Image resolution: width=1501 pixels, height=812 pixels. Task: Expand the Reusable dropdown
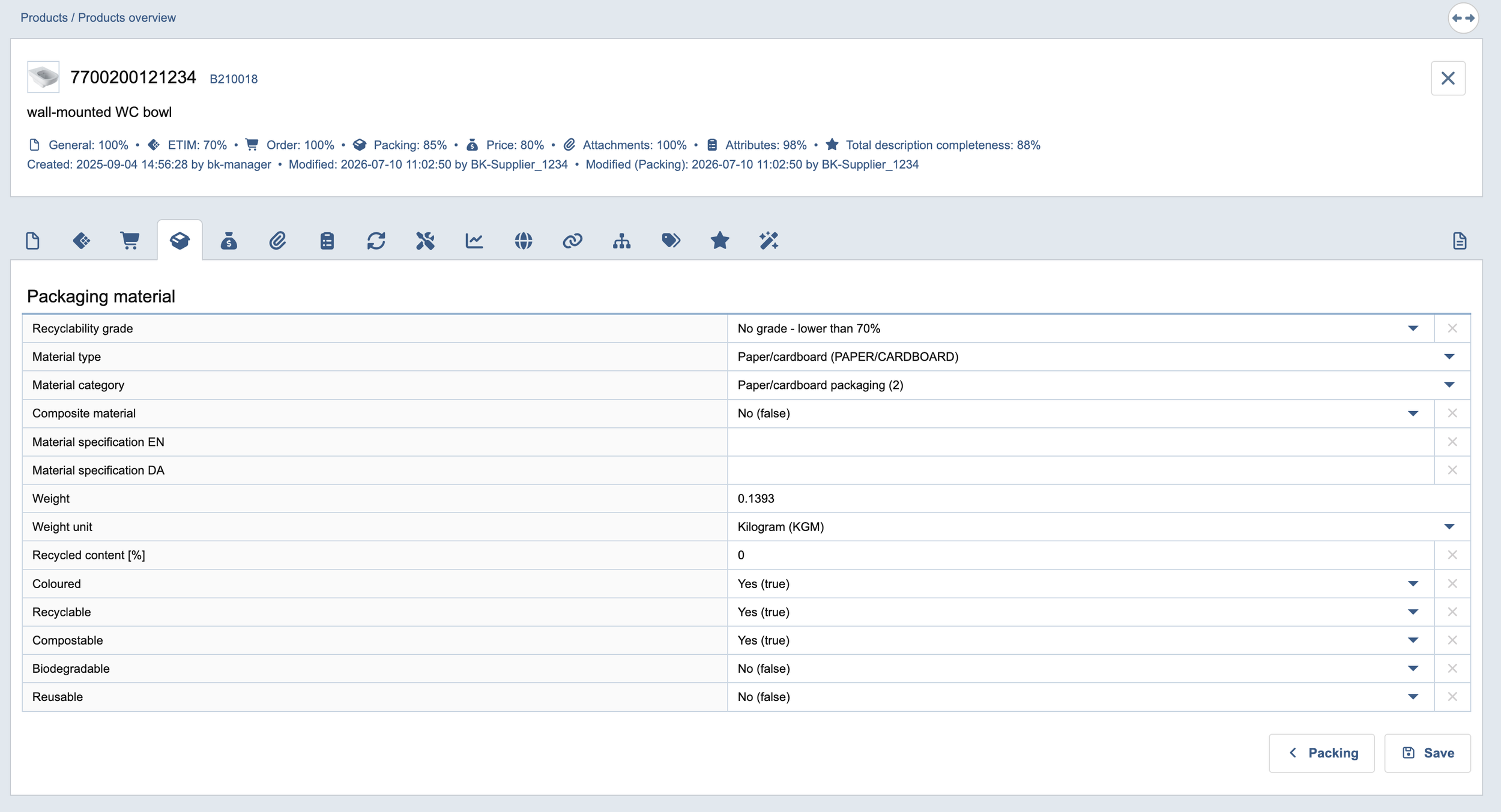1413,697
